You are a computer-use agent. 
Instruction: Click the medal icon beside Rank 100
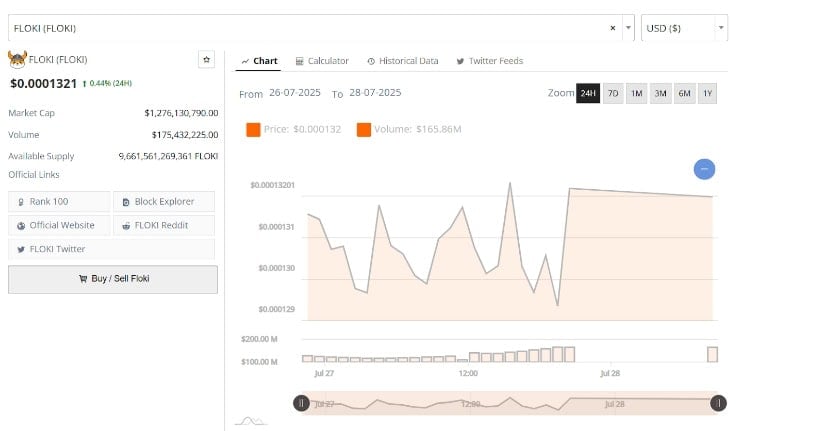pos(21,202)
